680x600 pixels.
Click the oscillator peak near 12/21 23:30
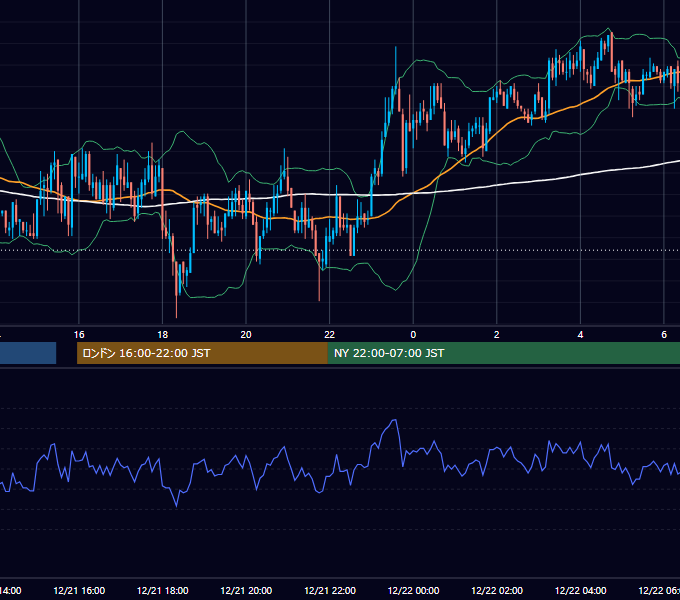(394, 420)
